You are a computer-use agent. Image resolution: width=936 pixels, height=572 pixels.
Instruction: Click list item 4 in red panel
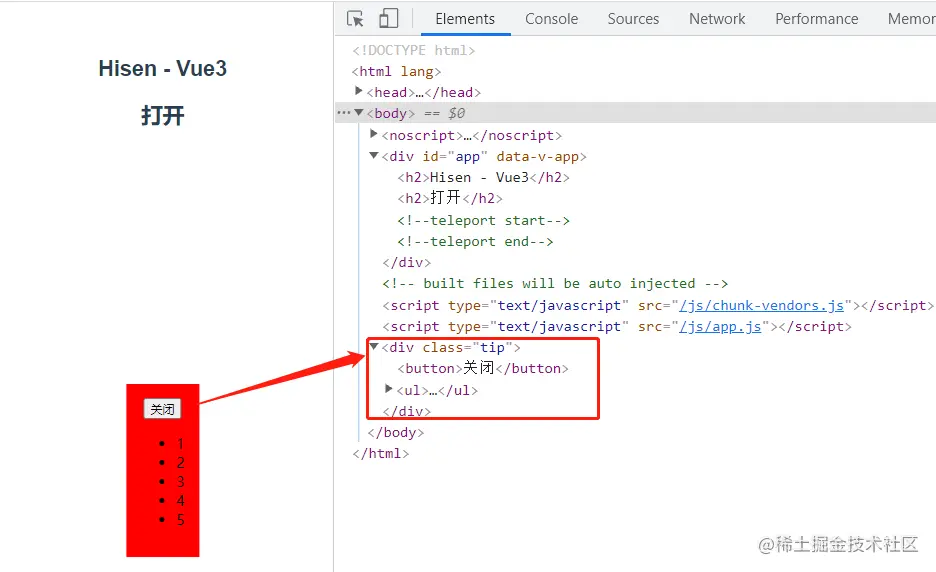coord(180,500)
